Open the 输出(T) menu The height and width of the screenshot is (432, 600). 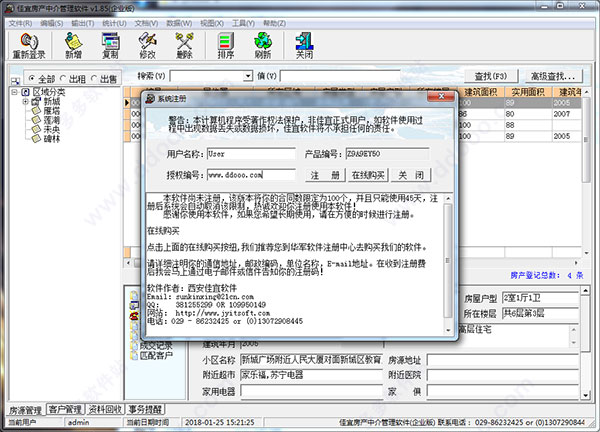(83, 23)
